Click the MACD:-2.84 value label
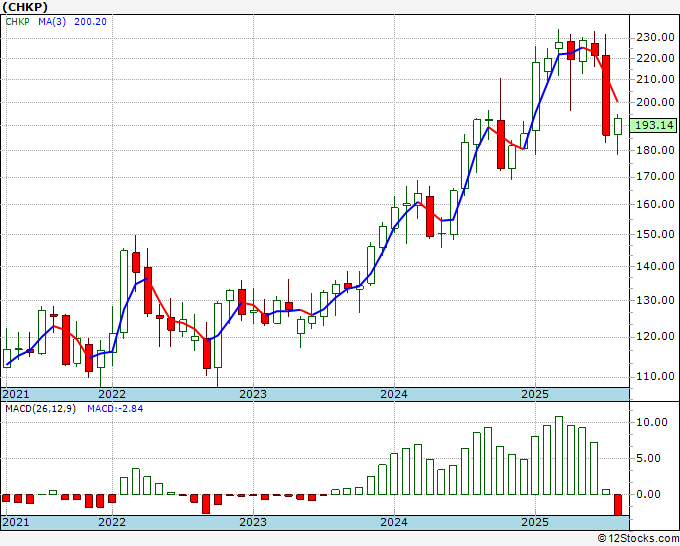The height and width of the screenshot is (546, 680). point(115,409)
